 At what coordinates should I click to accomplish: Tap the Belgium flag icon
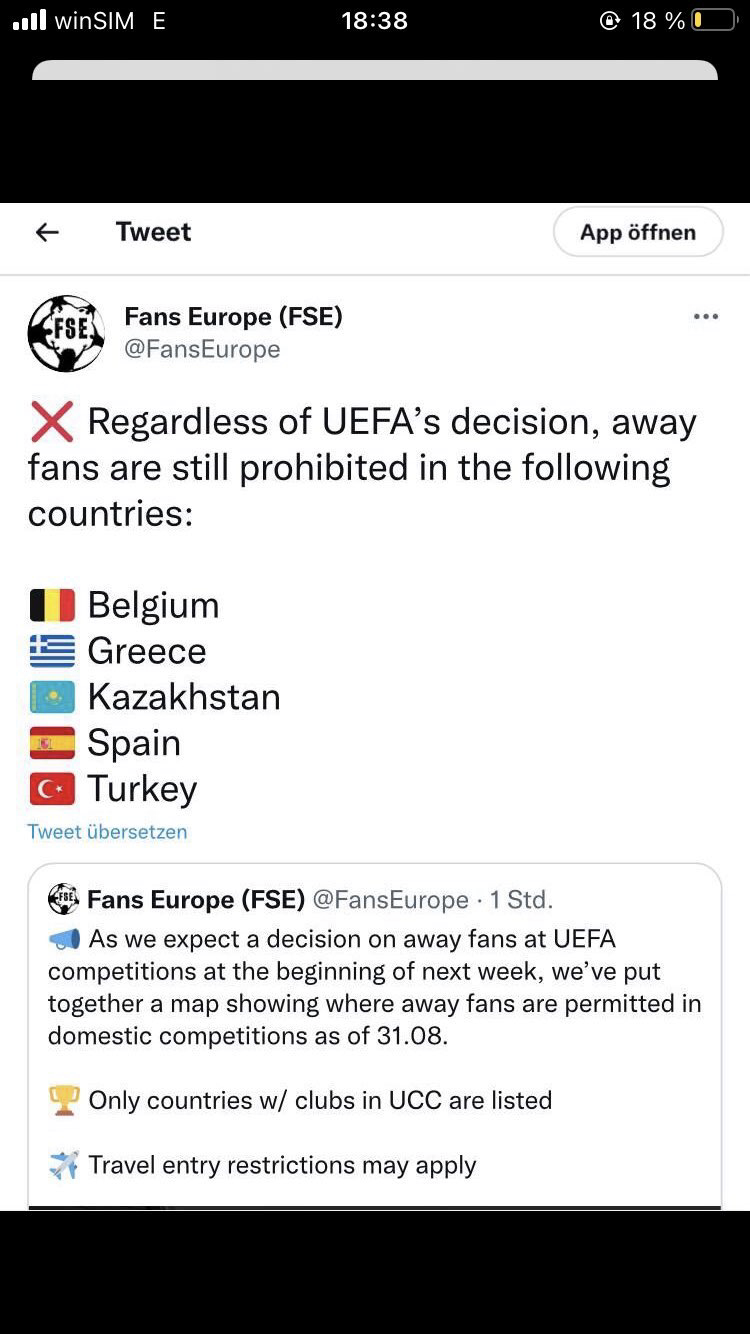tap(52, 605)
